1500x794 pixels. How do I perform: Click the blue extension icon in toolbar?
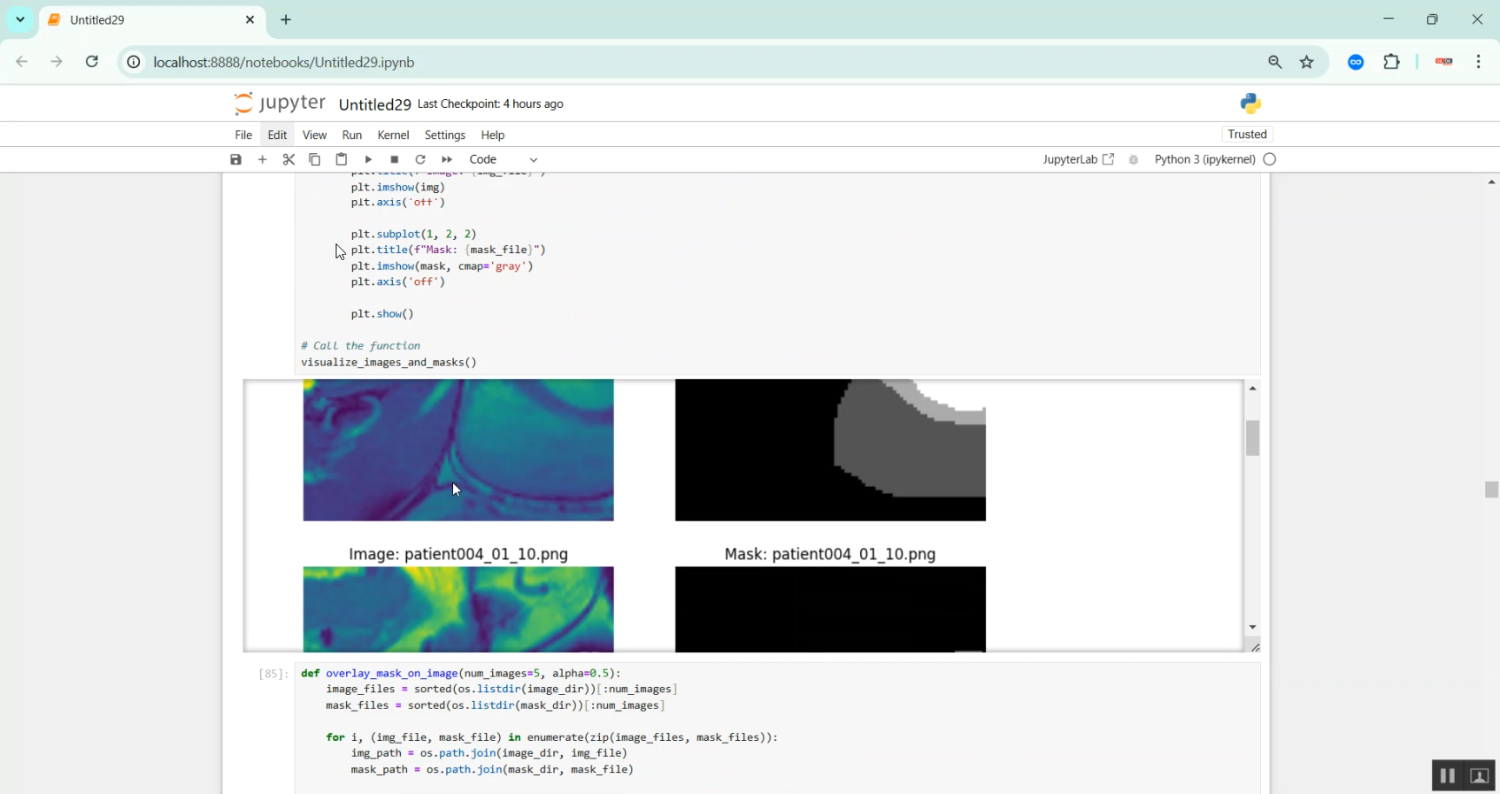(1356, 62)
